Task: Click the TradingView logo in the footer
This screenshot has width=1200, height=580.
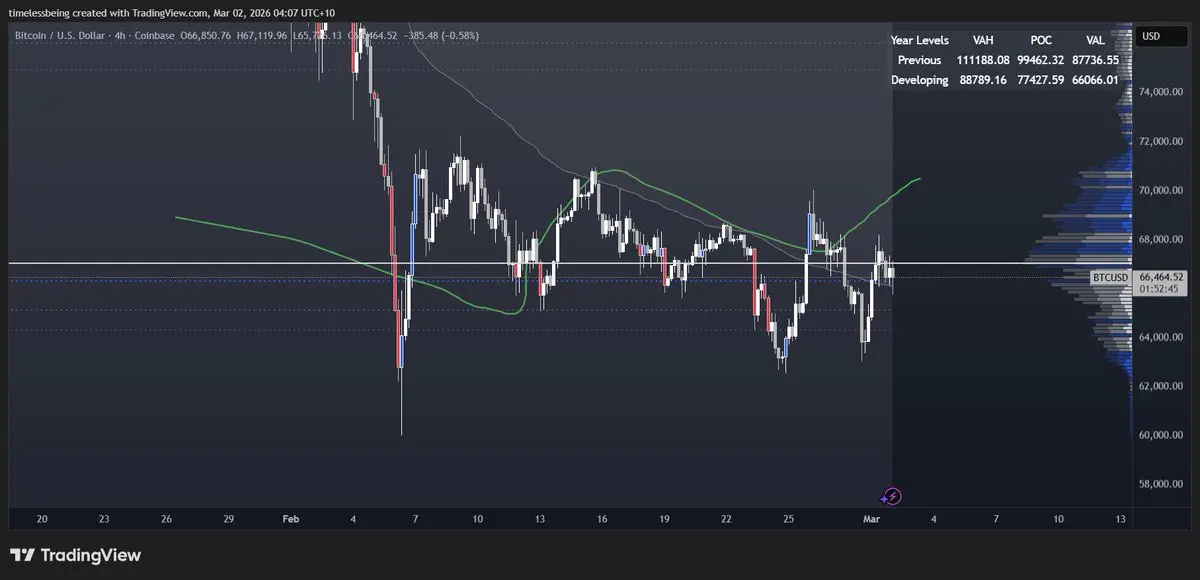Action: point(76,555)
